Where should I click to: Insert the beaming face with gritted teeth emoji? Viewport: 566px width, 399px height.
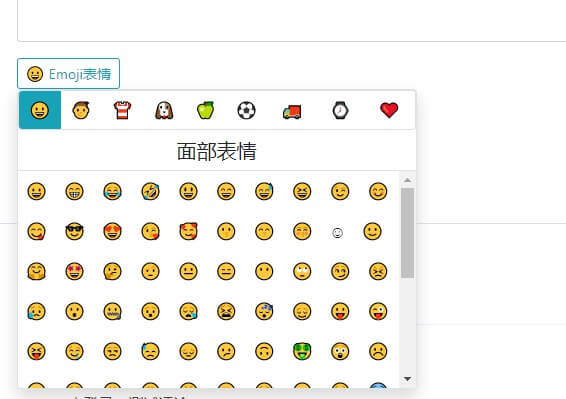[74, 191]
